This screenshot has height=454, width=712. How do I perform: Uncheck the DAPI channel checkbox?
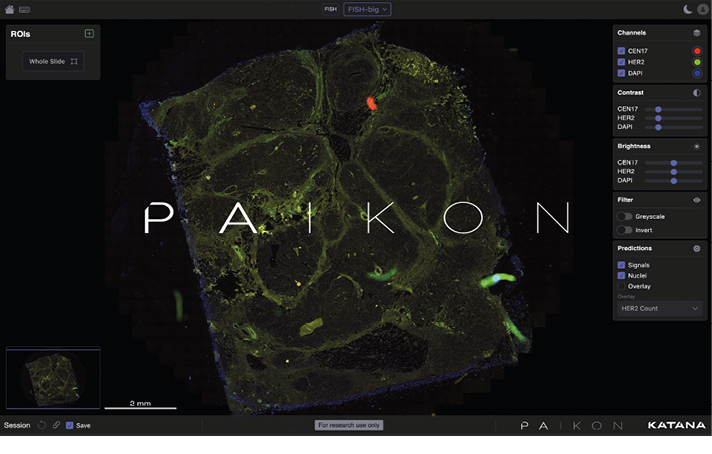click(621, 73)
